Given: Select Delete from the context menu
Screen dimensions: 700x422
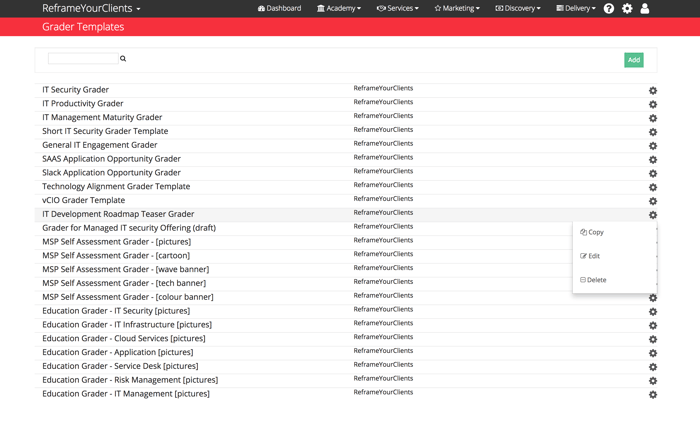Looking at the screenshot, I should tap(596, 280).
